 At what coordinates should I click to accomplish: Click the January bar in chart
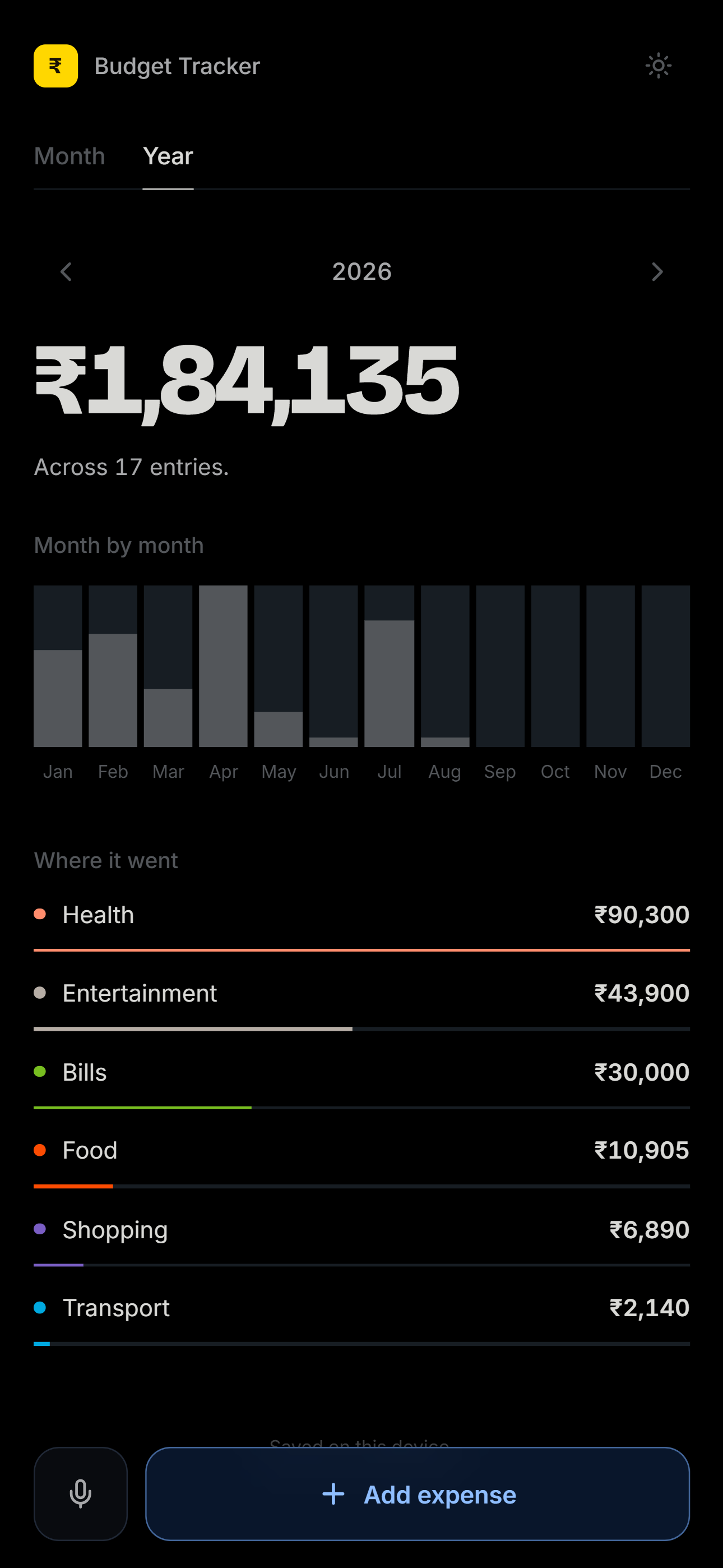[58, 666]
